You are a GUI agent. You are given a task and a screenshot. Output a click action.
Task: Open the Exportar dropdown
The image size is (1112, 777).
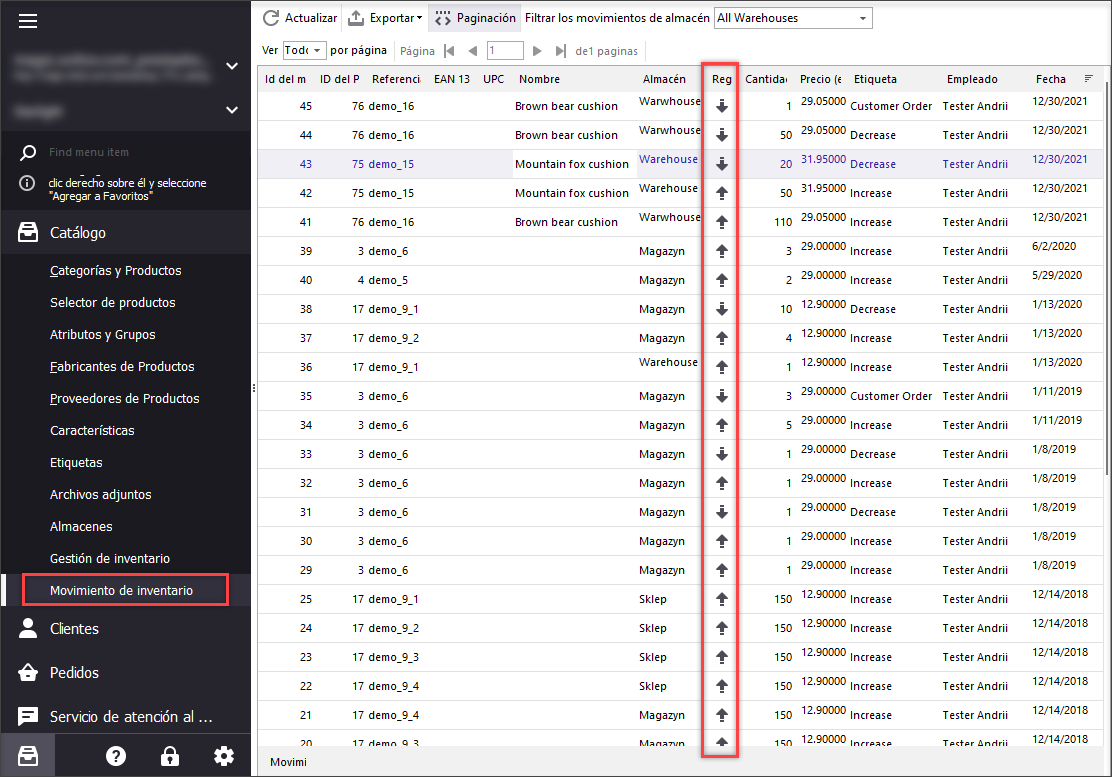click(385, 18)
